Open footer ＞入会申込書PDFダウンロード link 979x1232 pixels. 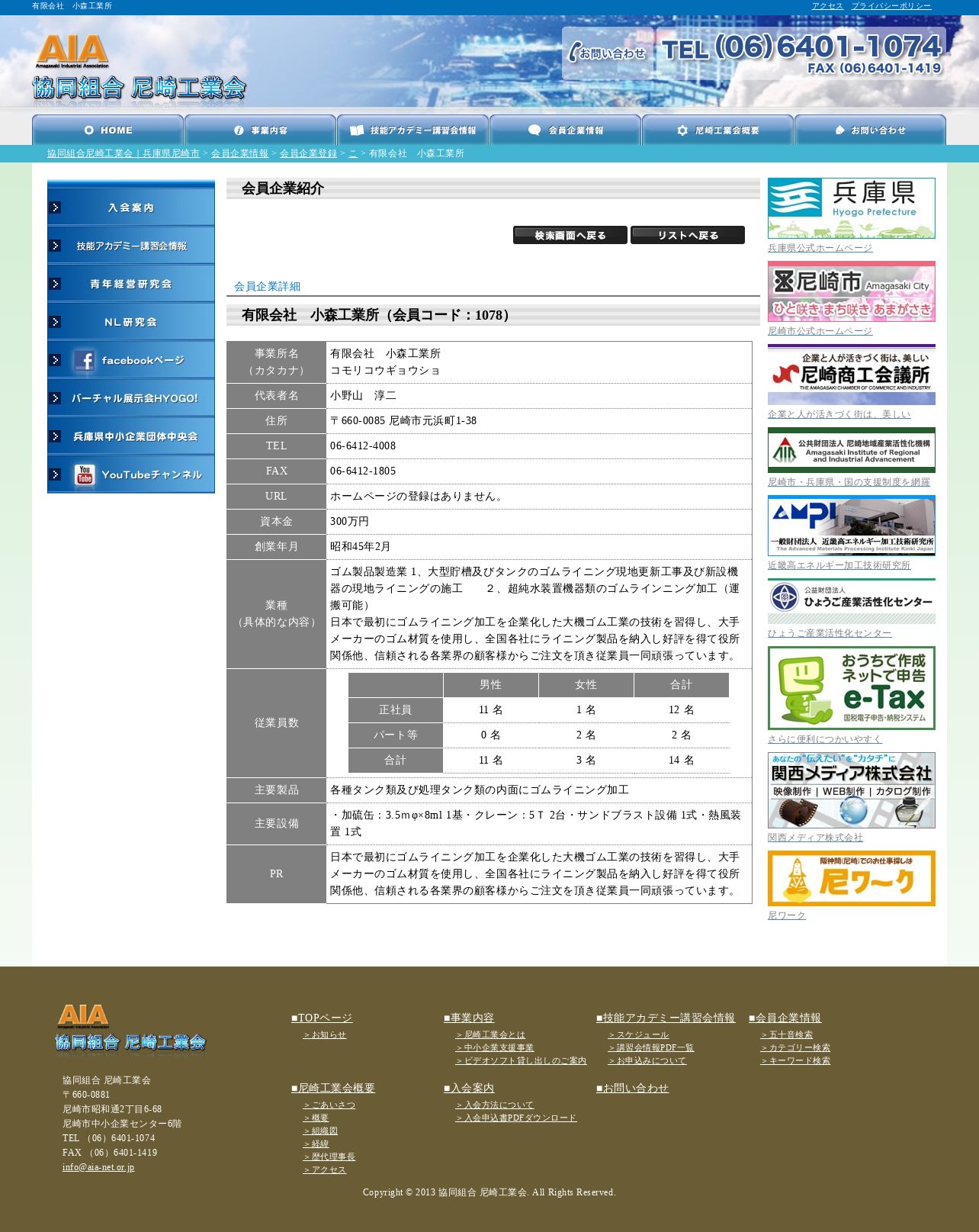coord(516,1118)
